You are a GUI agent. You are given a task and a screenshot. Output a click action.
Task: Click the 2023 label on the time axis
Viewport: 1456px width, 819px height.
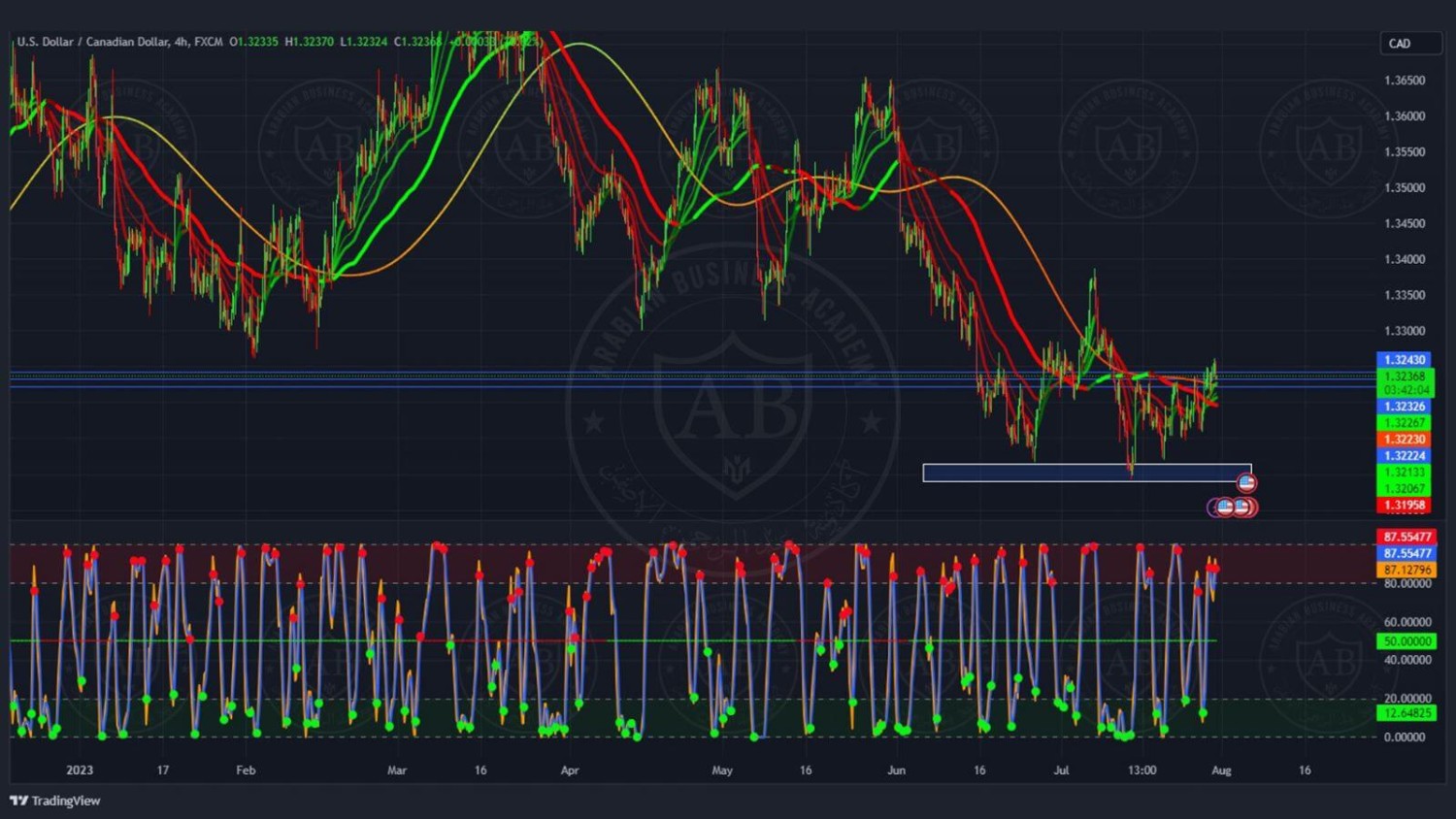pyautogui.click(x=80, y=770)
